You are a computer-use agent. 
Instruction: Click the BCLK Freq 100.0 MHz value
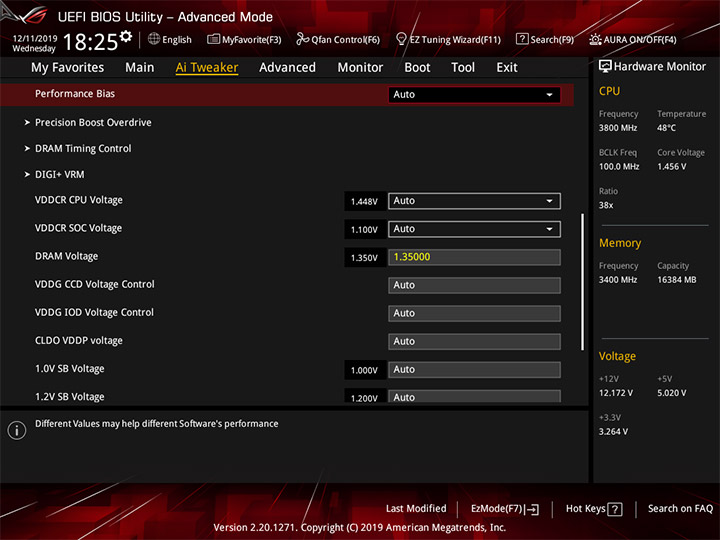(619, 167)
